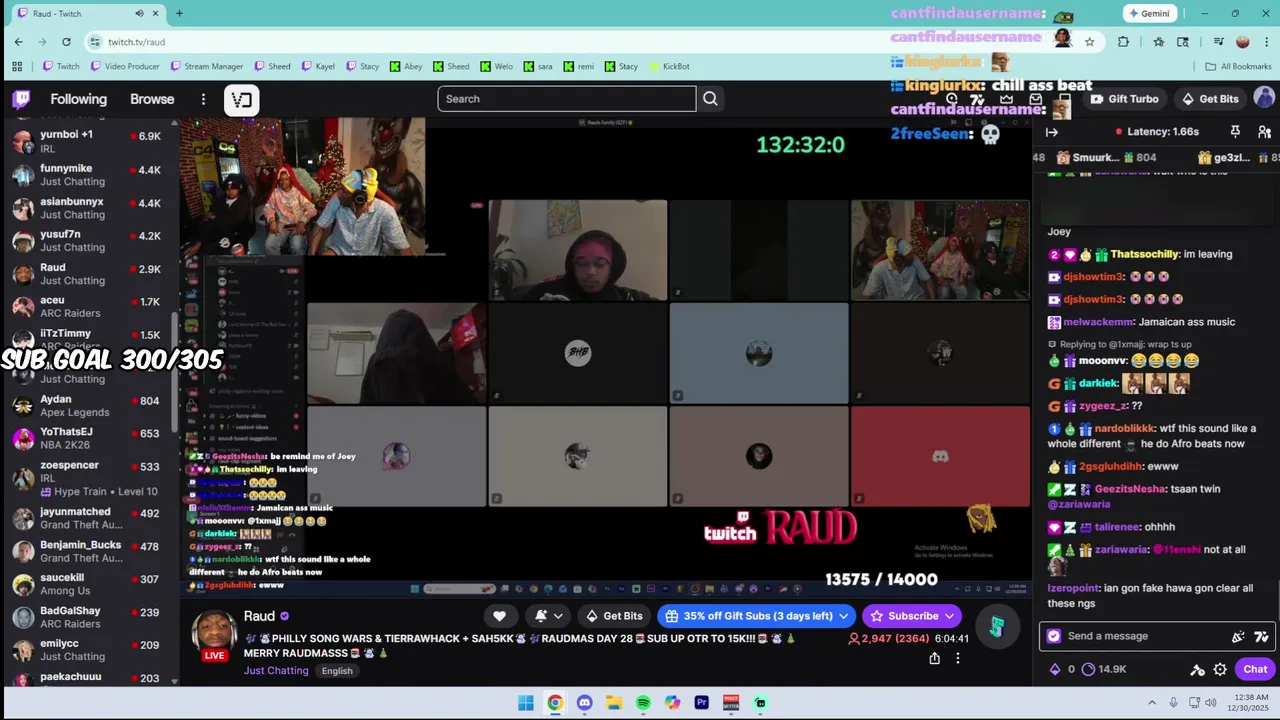Open the teal extension button beside Subscribe

tap(996, 627)
